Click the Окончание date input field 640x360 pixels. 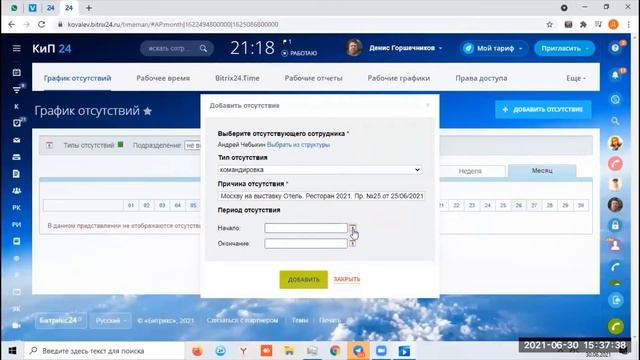306,244
